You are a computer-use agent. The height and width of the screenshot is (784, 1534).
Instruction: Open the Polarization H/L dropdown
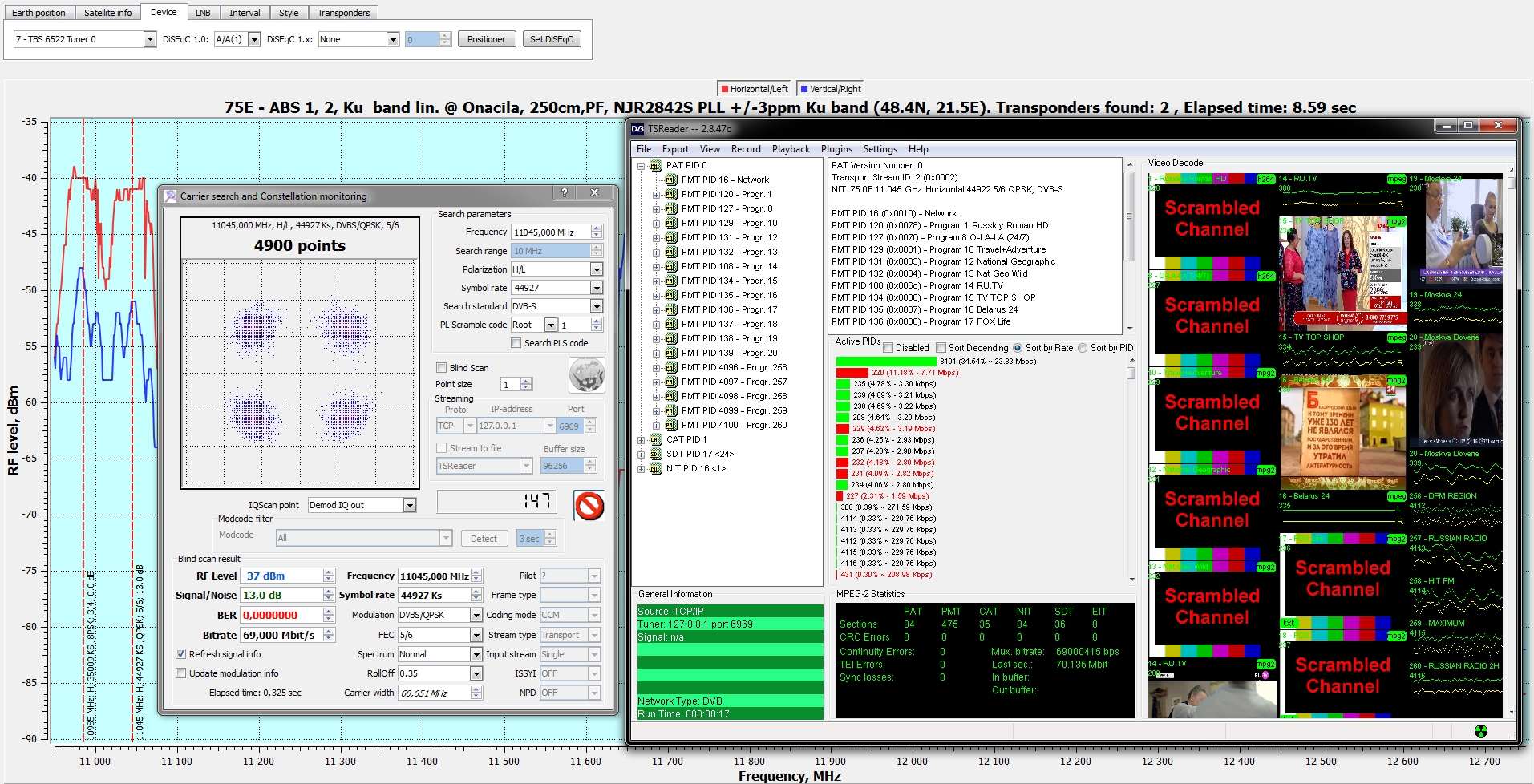click(x=597, y=269)
